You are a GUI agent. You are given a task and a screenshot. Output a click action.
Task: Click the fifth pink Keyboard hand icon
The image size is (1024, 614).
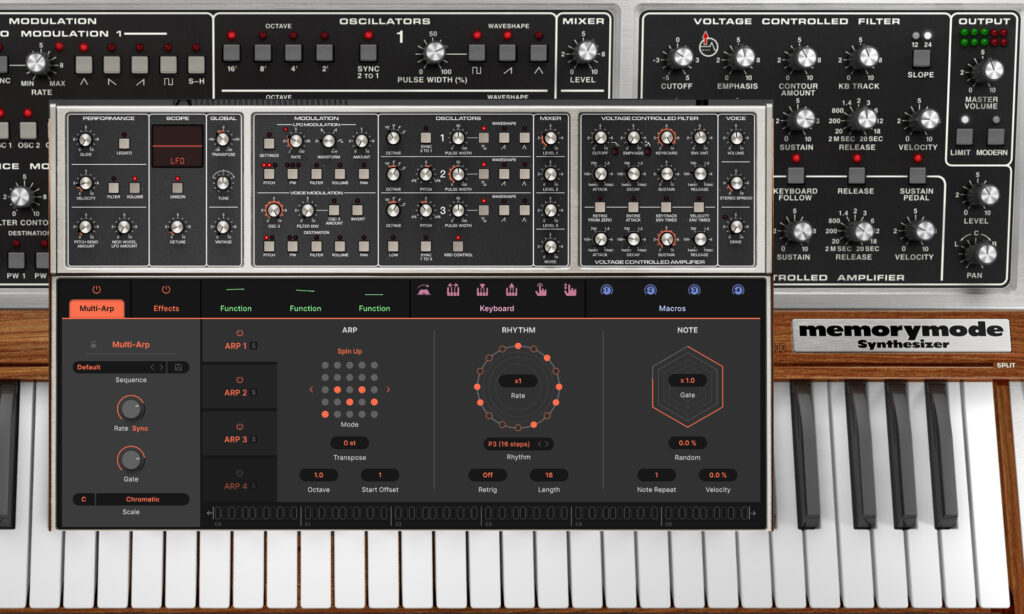(541, 290)
